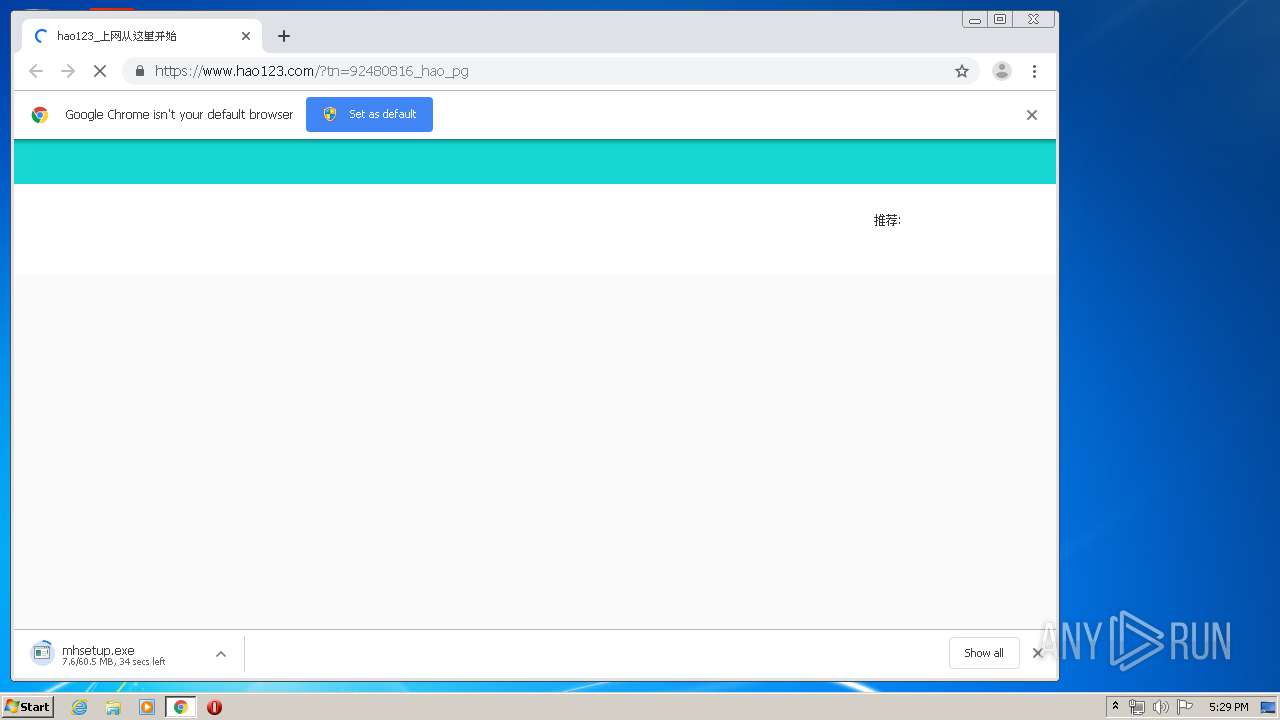Screen dimensions: 1280x720
Task: Open volume control in tray
Action: (x=1160, y=707)
